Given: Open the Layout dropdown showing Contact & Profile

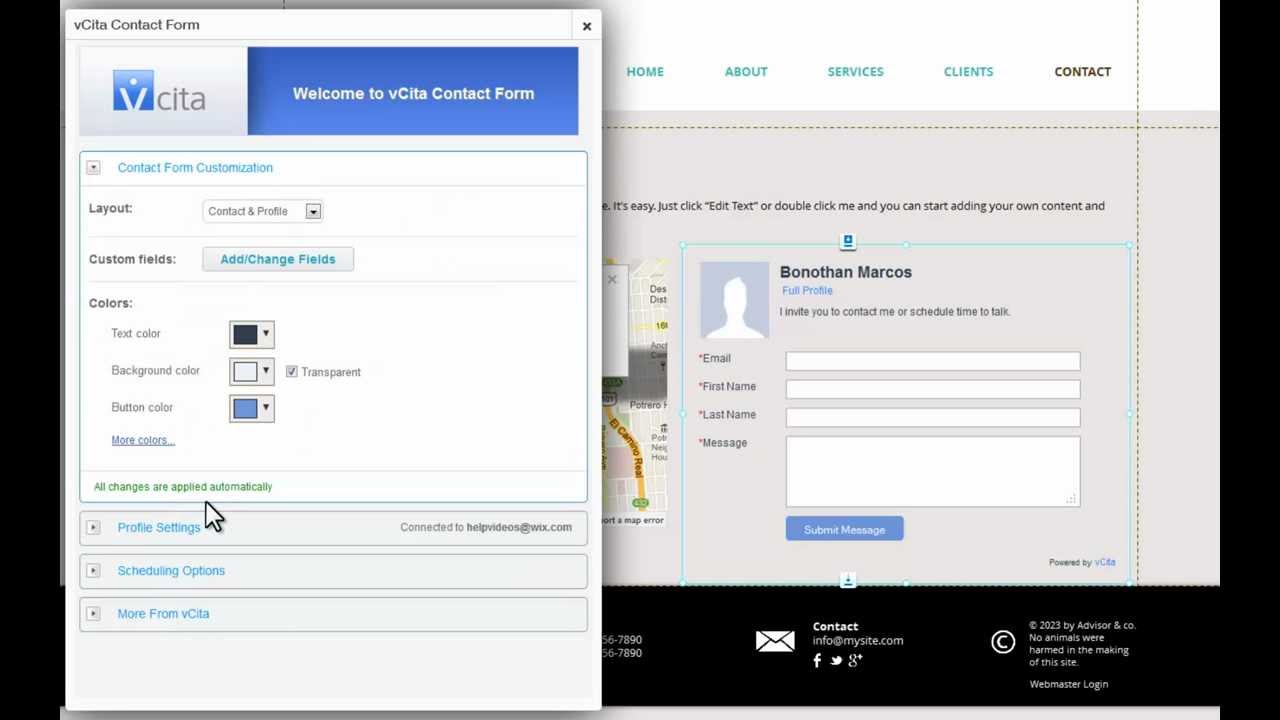Looking at the screenshot, I should 262,211.
